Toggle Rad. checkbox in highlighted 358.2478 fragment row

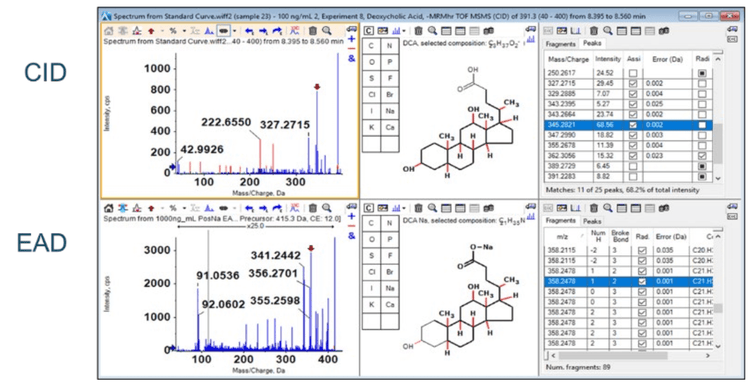tap(642, 282)
